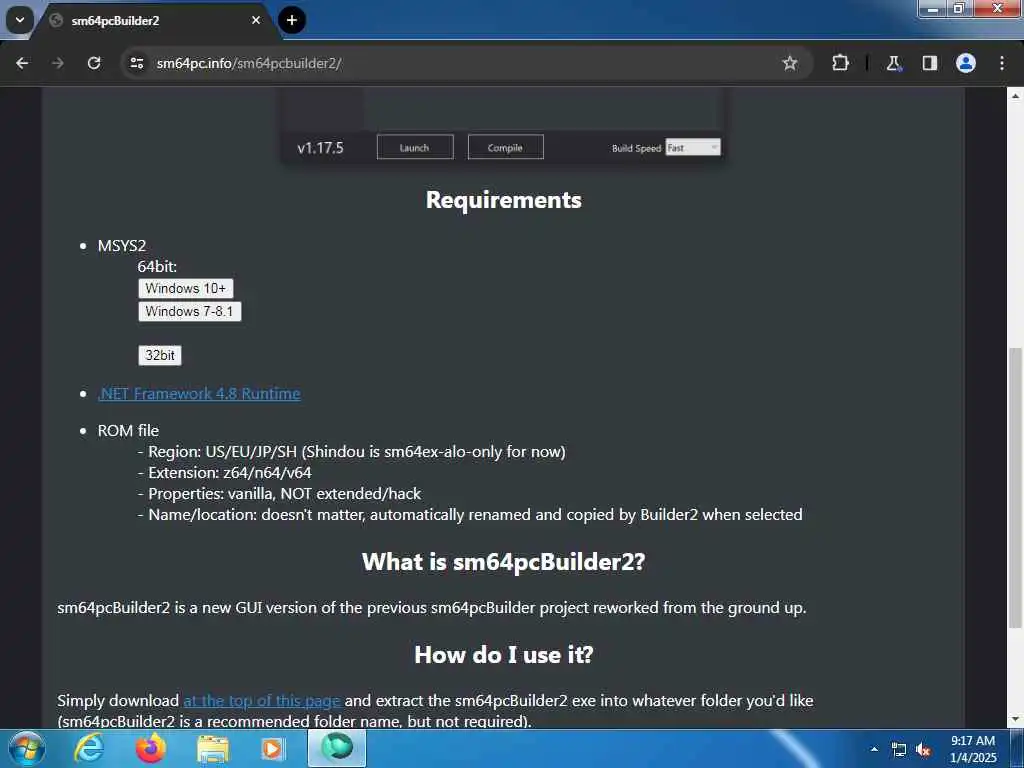Click the page vertical scrollbar thumb

1015,488
